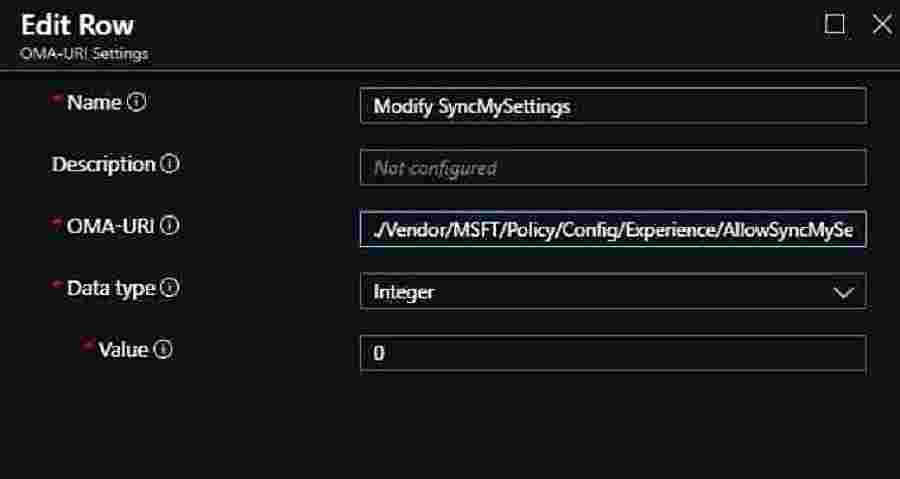Click the Description info icon

pyautogui.click(x=170, y=165)
